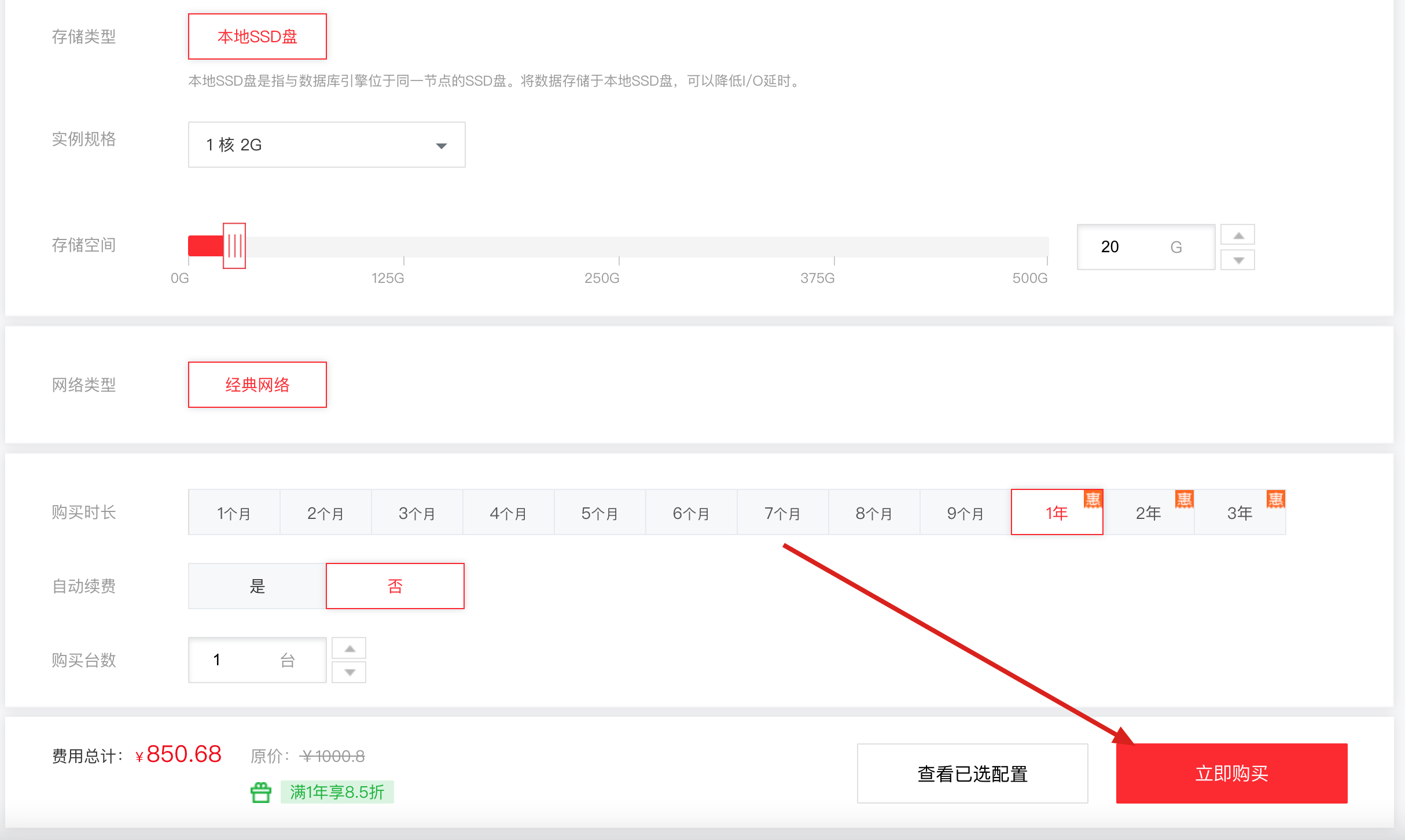Select the 3年 purchase duration
This screenshot has height=840, width=1405.
coord(1240,513)
